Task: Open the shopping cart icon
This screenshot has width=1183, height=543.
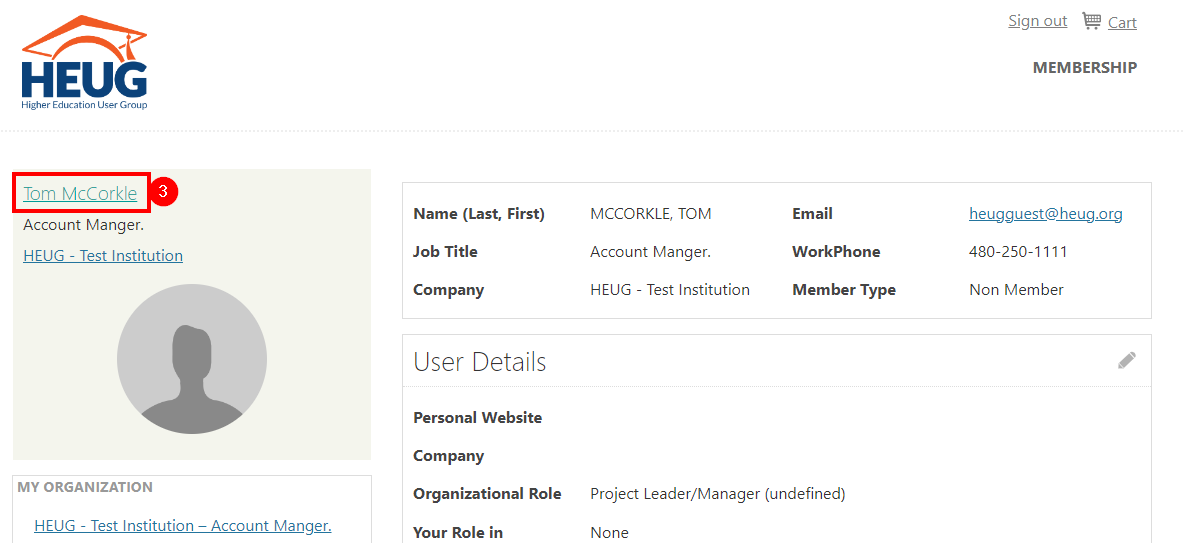Action: click(x=1091, y=21)
